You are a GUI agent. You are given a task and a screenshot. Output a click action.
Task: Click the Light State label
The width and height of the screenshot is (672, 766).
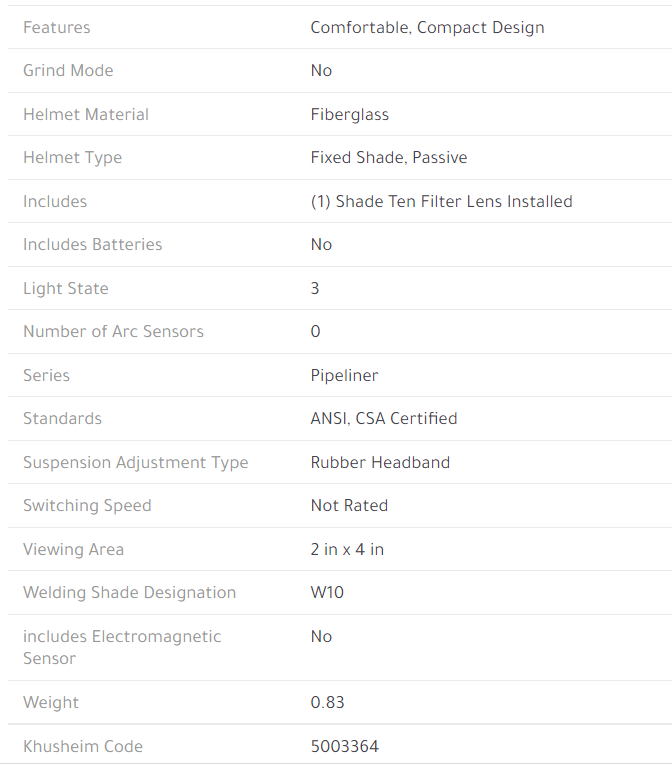[x=66, y=289]
